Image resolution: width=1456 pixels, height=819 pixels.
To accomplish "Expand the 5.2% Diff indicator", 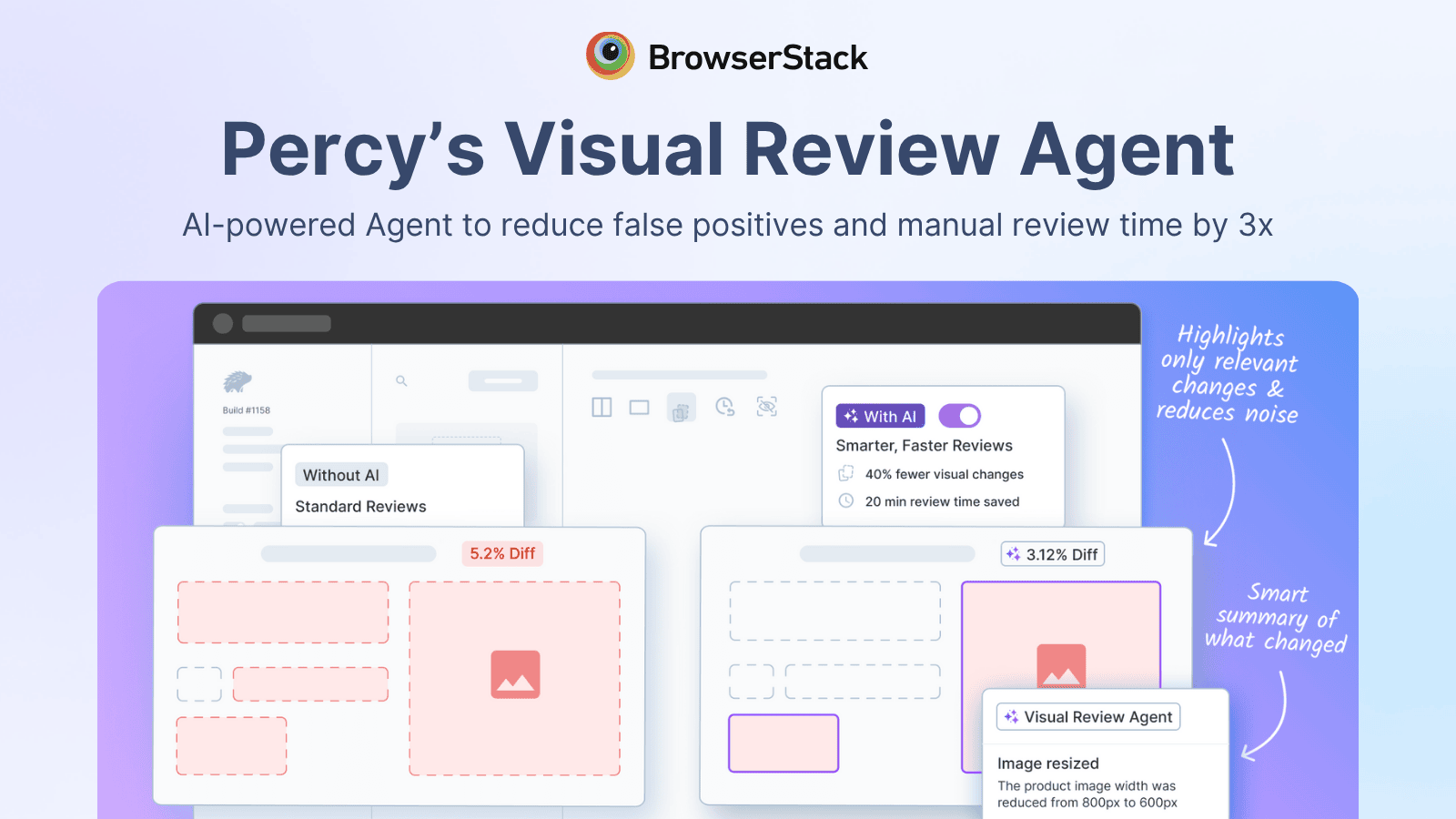I will [x=501, y=553].
